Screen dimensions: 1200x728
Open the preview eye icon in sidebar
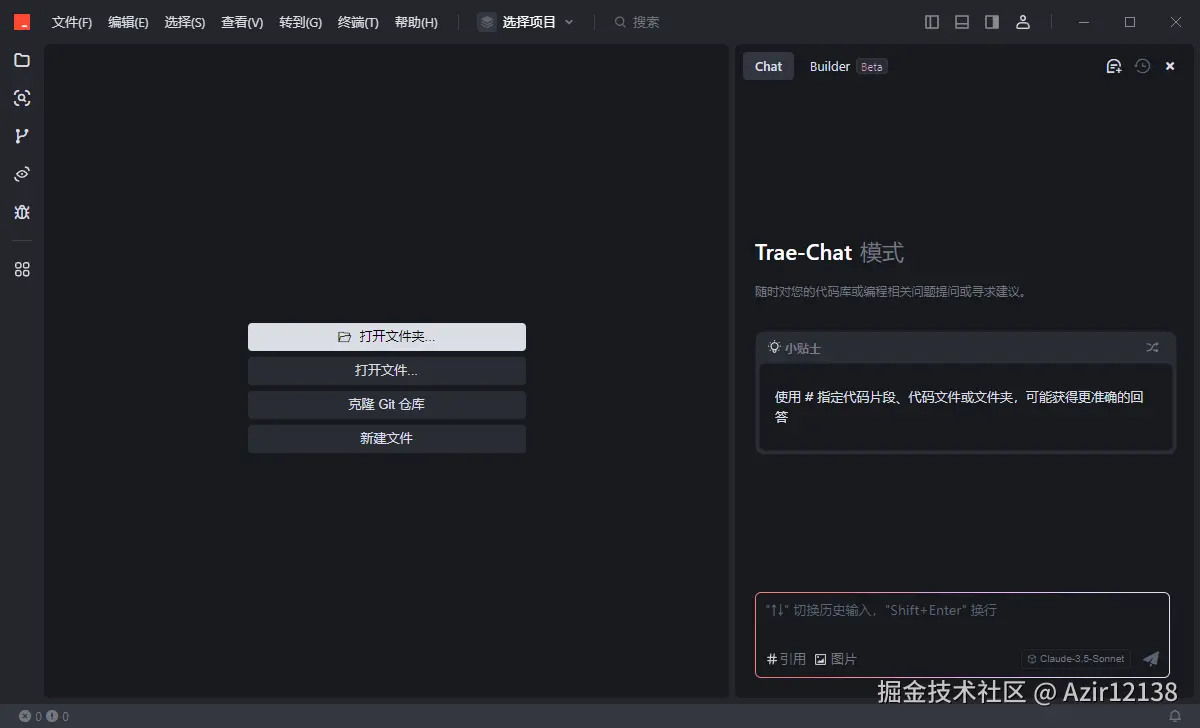pyautogui.click(x=22, y=174)
